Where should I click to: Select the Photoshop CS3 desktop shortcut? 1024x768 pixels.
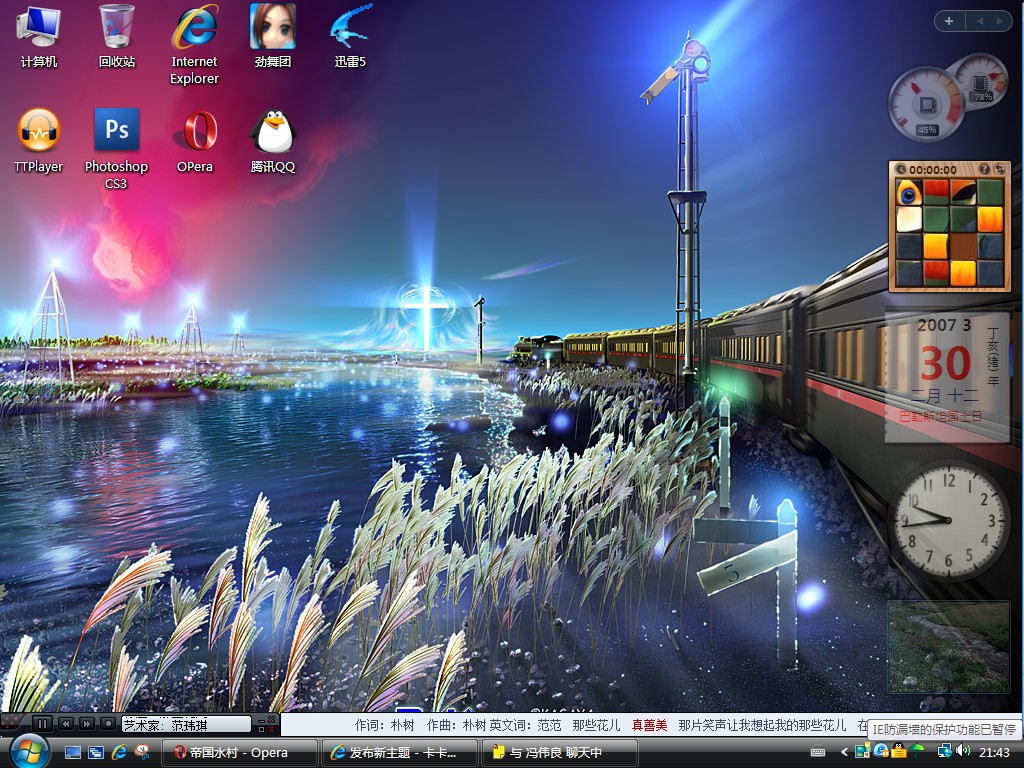pos(116,149)
